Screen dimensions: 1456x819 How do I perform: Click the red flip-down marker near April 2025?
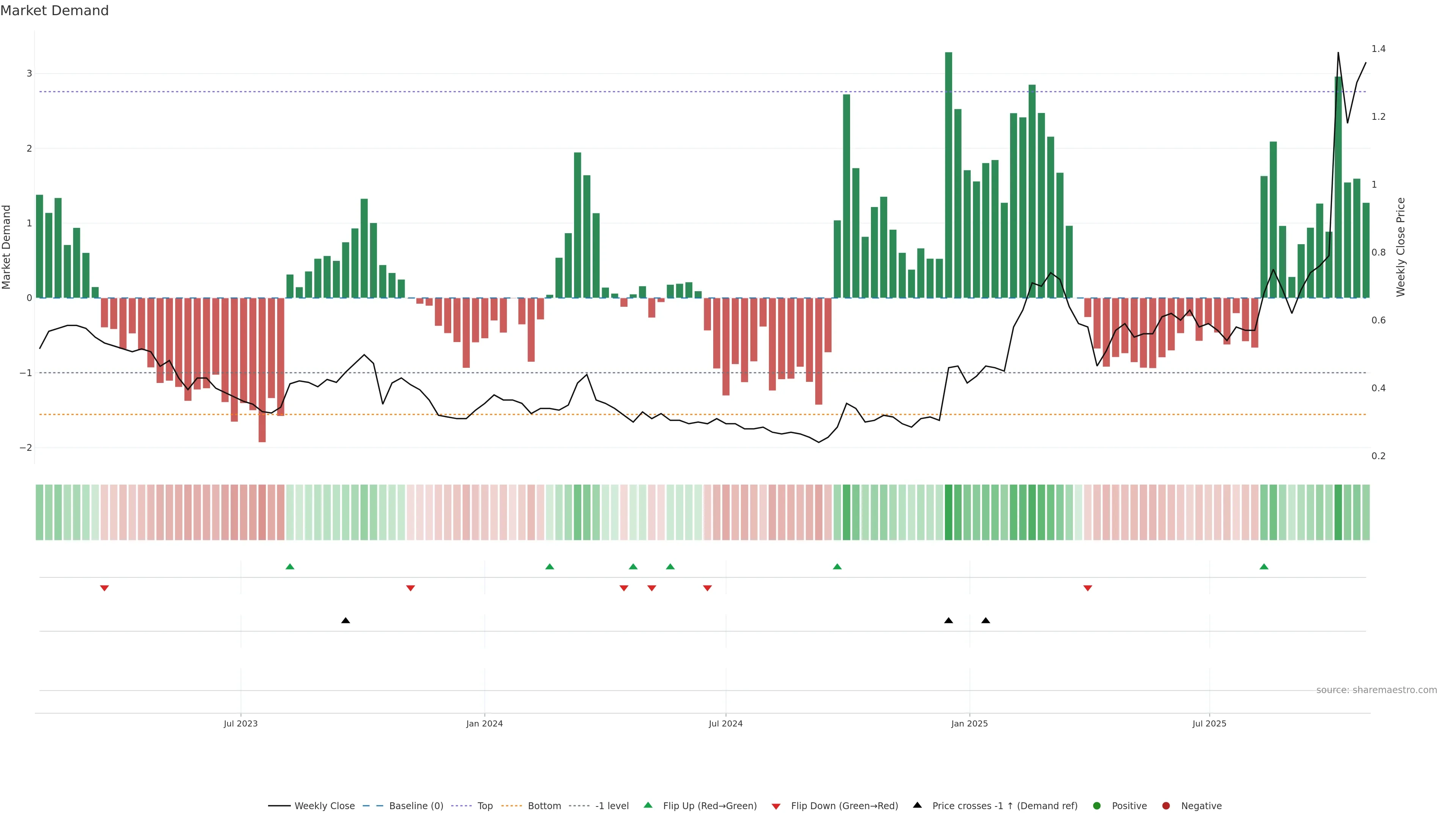point(1087,588)
